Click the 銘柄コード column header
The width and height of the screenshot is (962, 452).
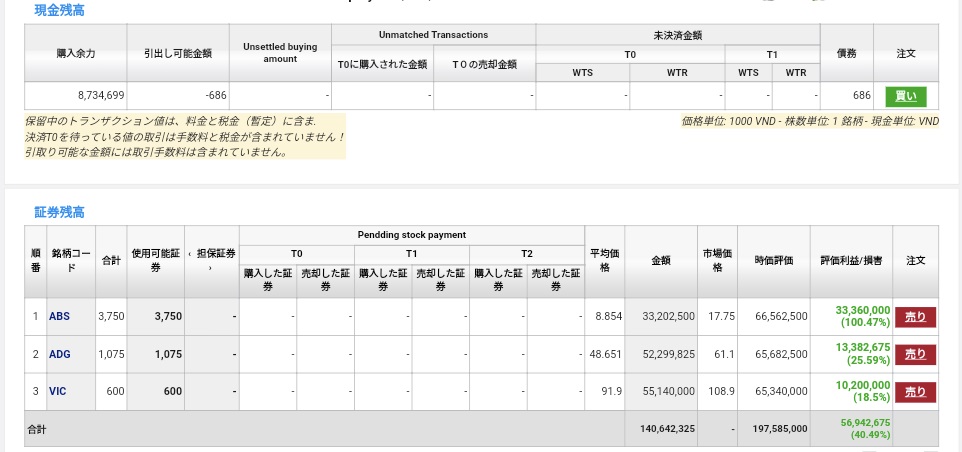[x=64, y=261]
